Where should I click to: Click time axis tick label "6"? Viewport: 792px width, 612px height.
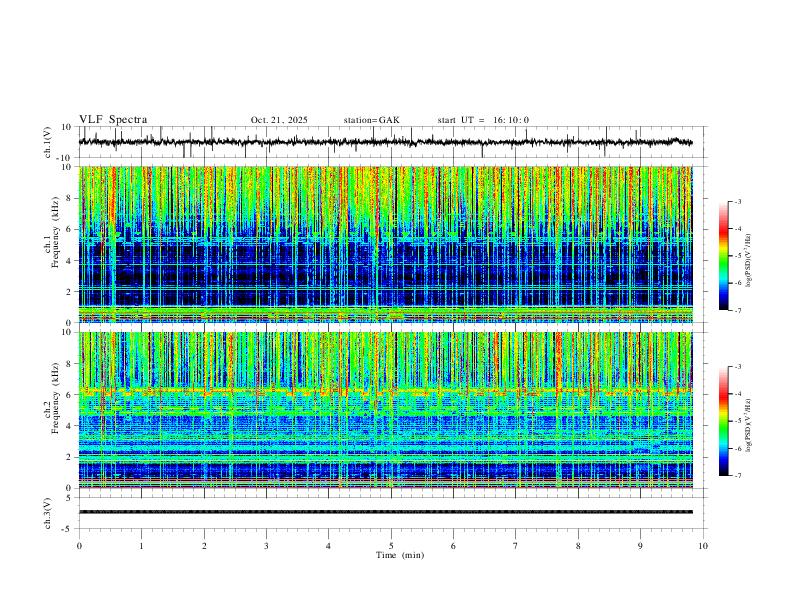click(454, 546)
